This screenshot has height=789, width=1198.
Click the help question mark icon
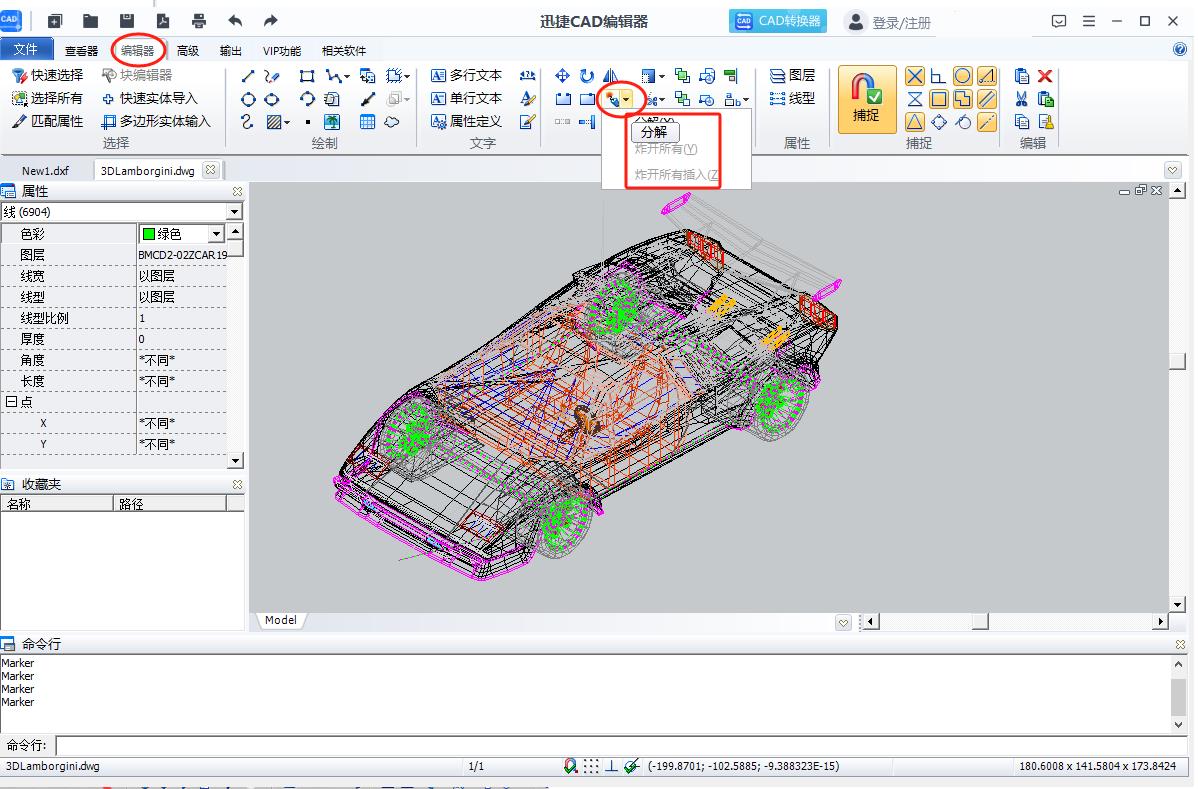click(x=1180, y=50)
